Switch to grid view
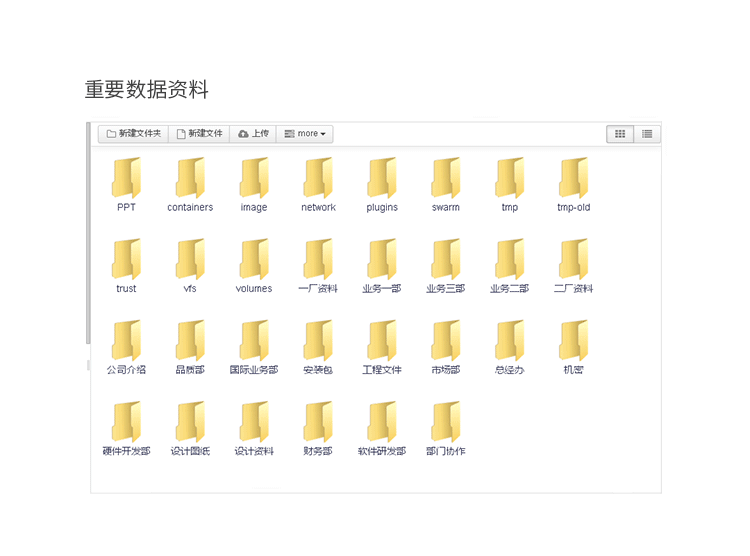Viewport: 750px width, 556px height. point(620,134)
